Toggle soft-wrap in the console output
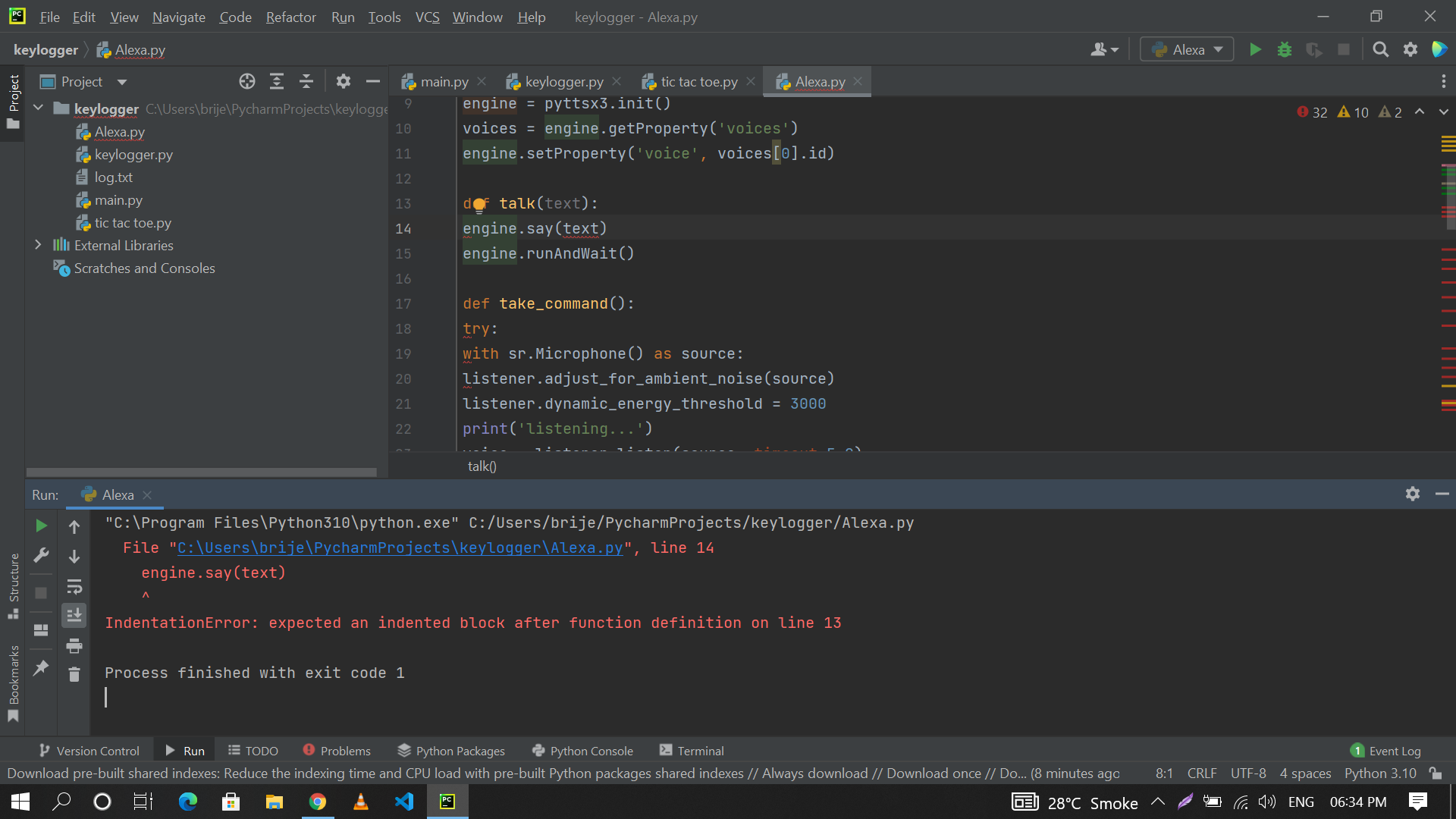 (74, 585)
